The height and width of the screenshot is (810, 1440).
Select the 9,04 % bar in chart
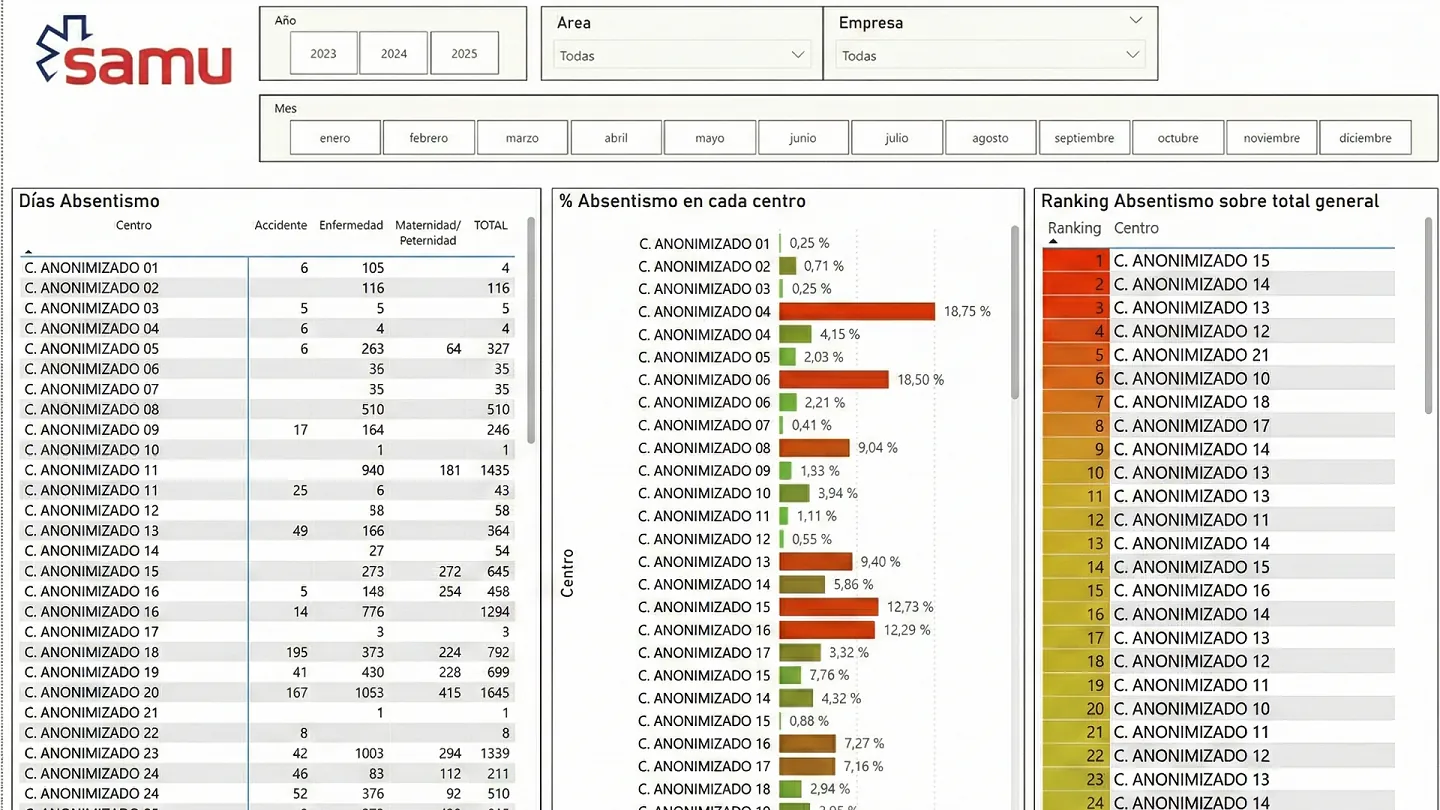(x=814, y=448)
